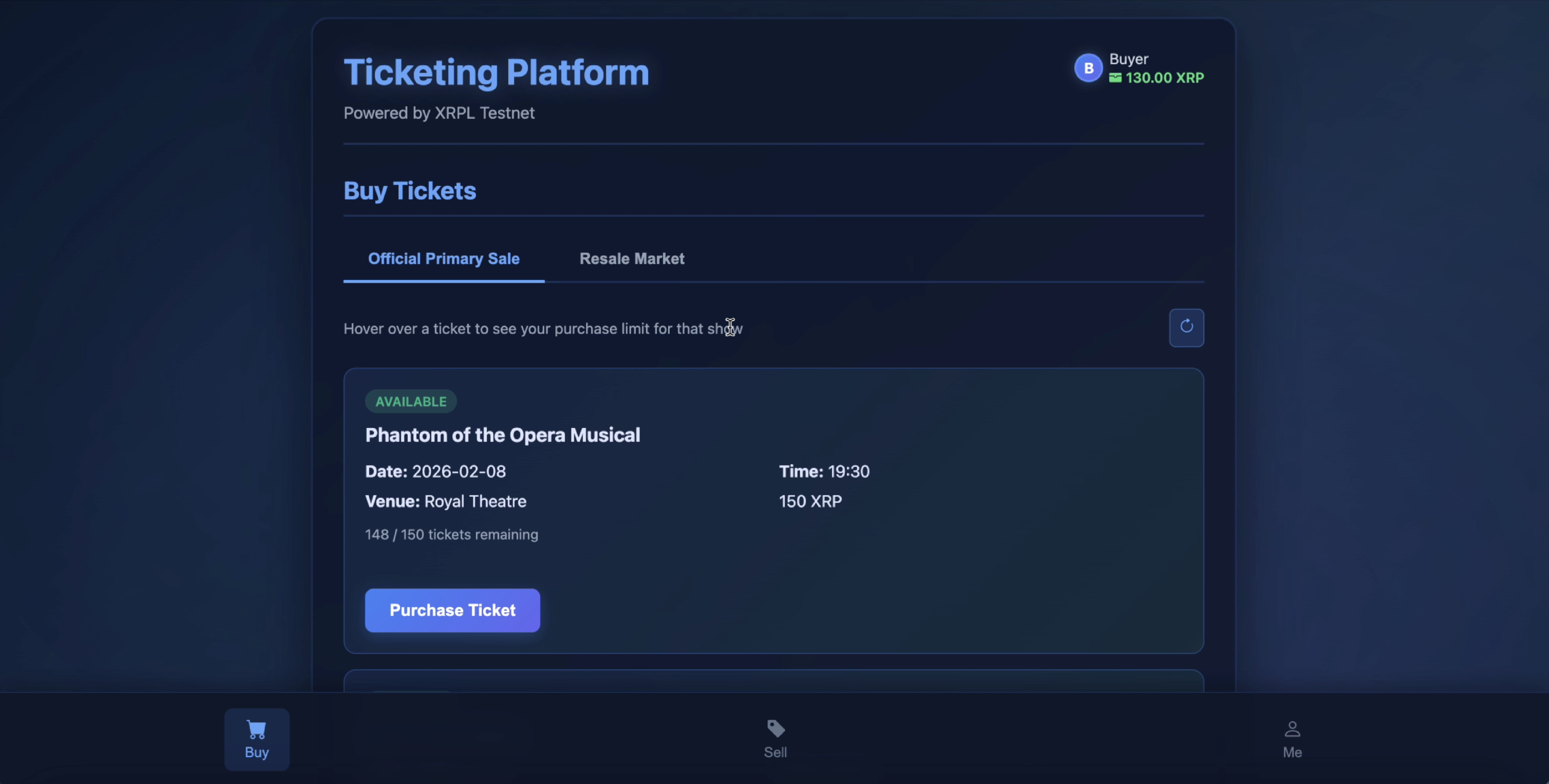The width and height of the screenshot is (1549, 784).
Task: Click the tickets remaining count text
Action: [451, 535]
